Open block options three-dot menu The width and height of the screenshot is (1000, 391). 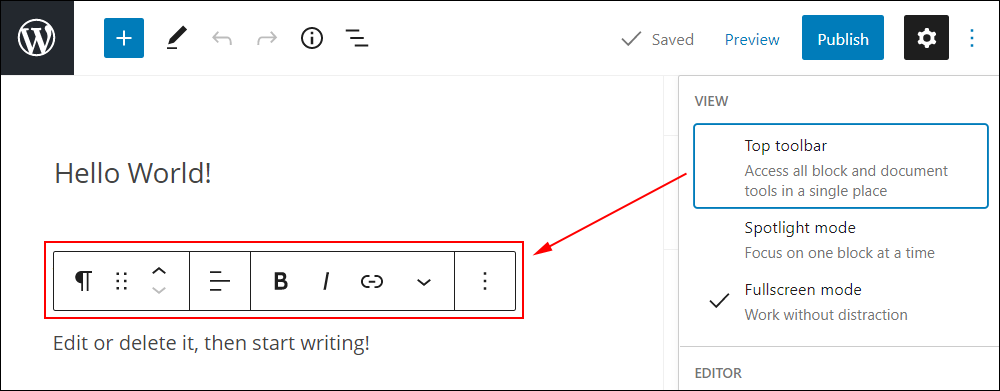click(485, 281)
